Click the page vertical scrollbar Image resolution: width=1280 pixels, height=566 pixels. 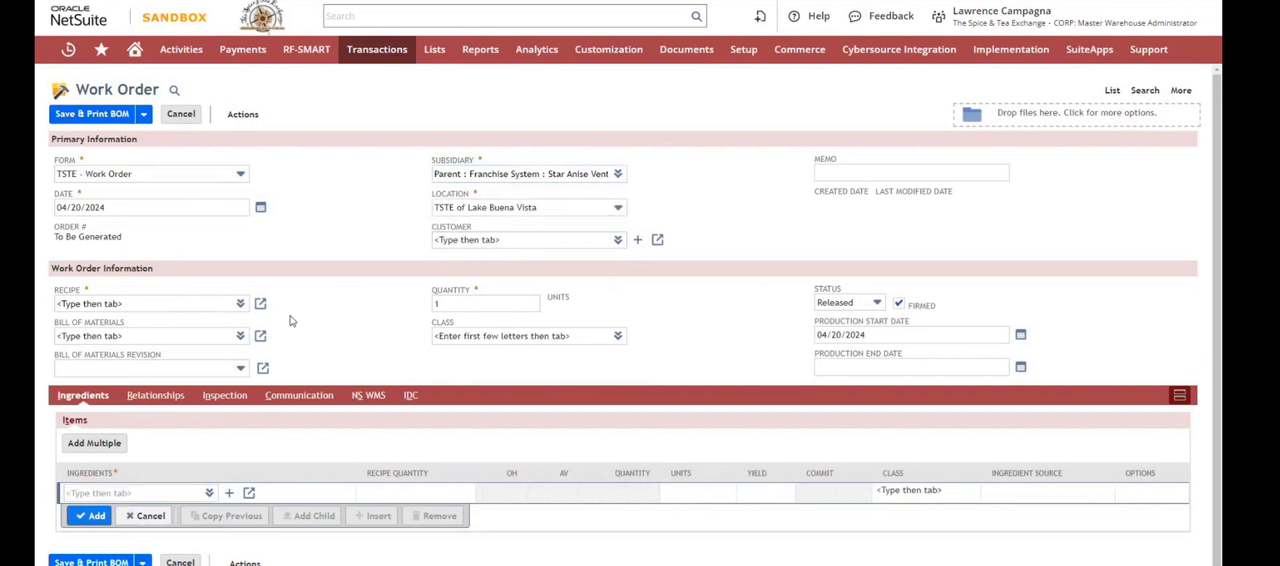[1216, 315]
